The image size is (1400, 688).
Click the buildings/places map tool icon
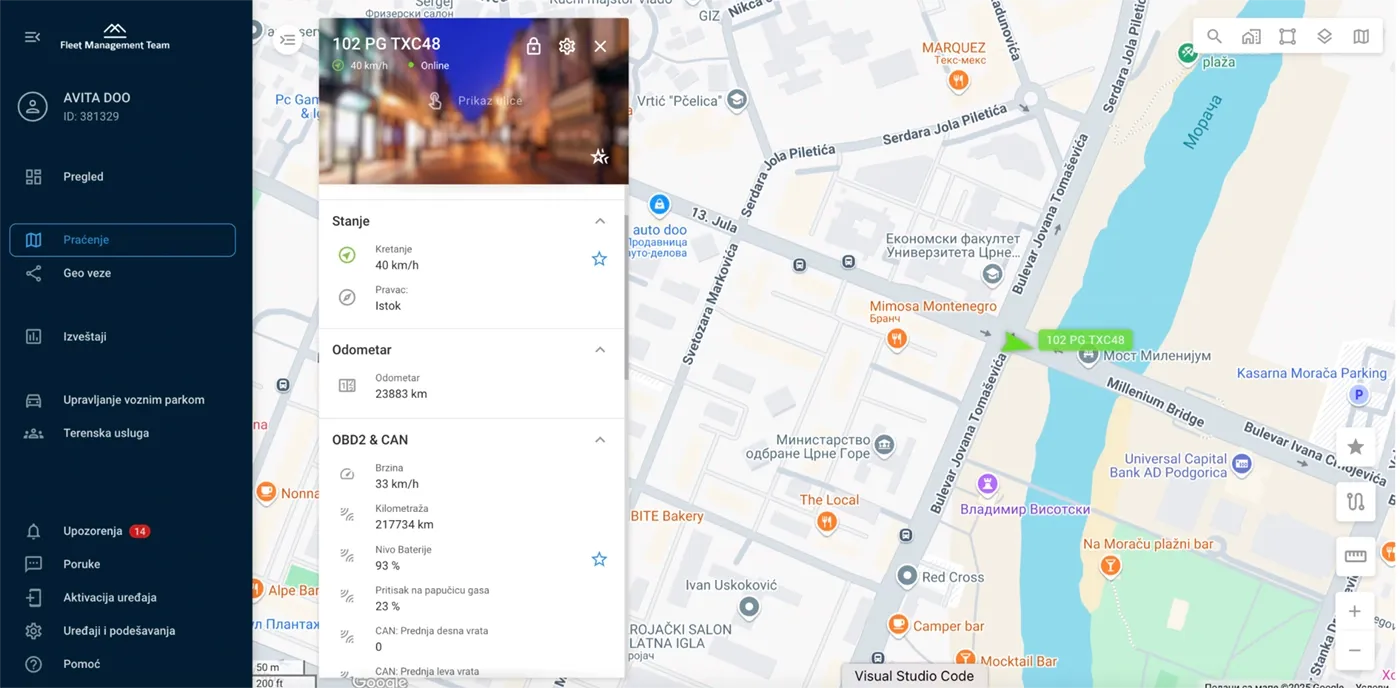(x=1251, y=37)
